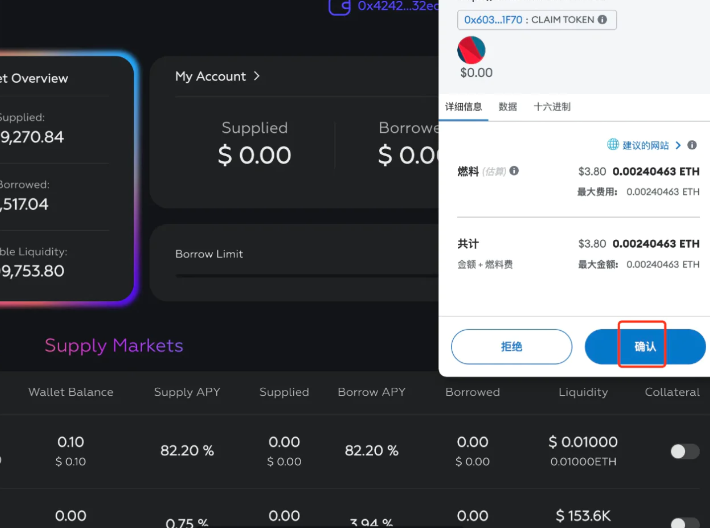Toggle Collateral switch for $ 153.6K row

click(x=685, y=523)
